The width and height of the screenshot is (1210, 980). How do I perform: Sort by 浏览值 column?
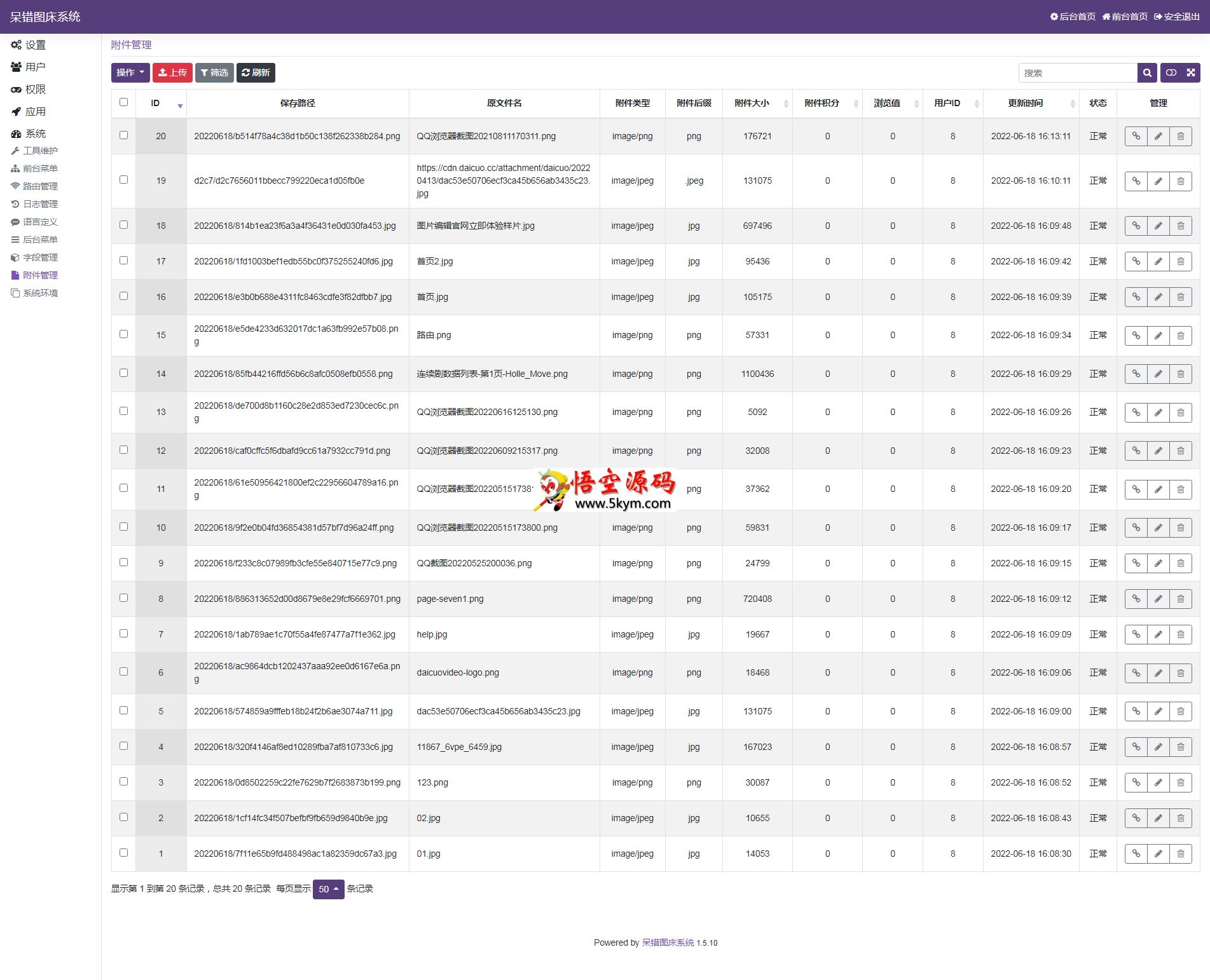pyautogui.click(x=892, y=103)
